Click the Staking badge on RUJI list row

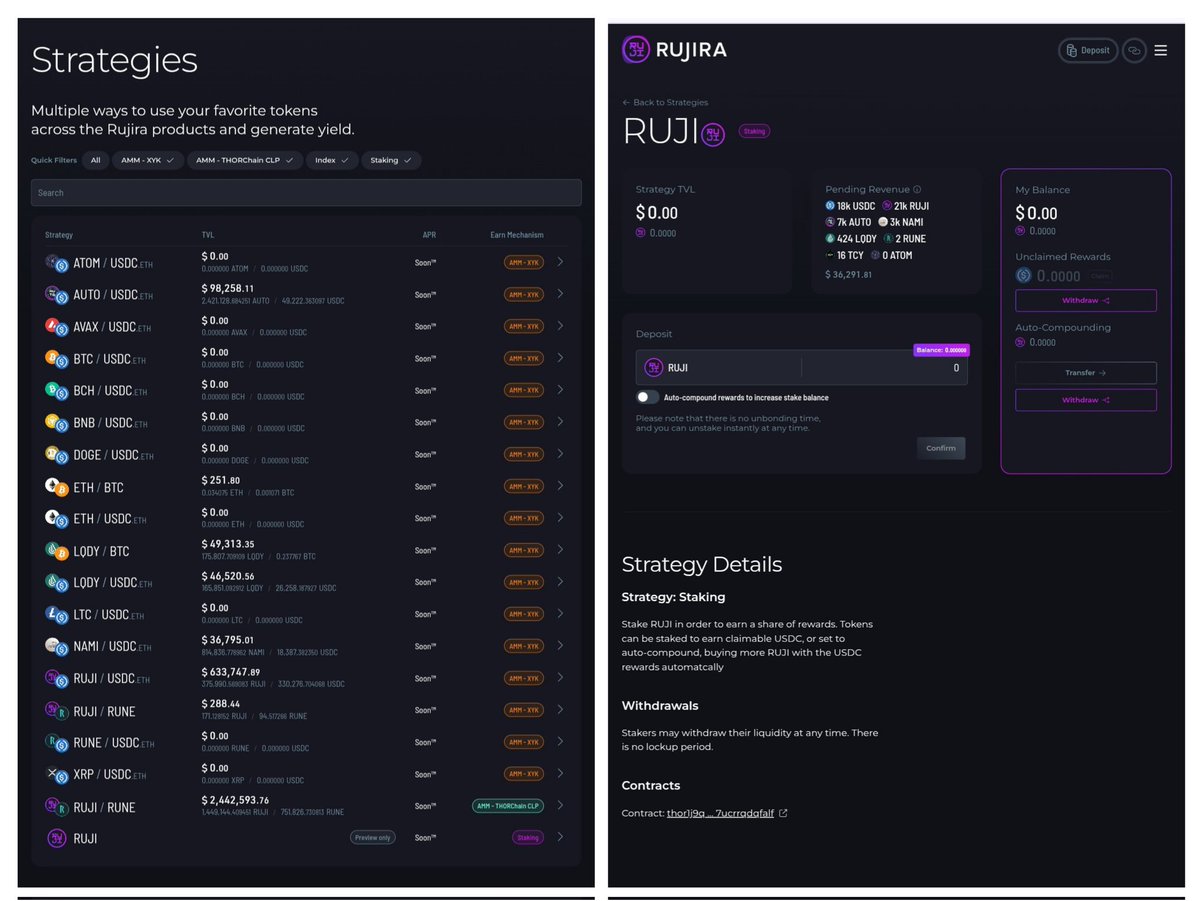pyautogui.click(x=528, y=837)
